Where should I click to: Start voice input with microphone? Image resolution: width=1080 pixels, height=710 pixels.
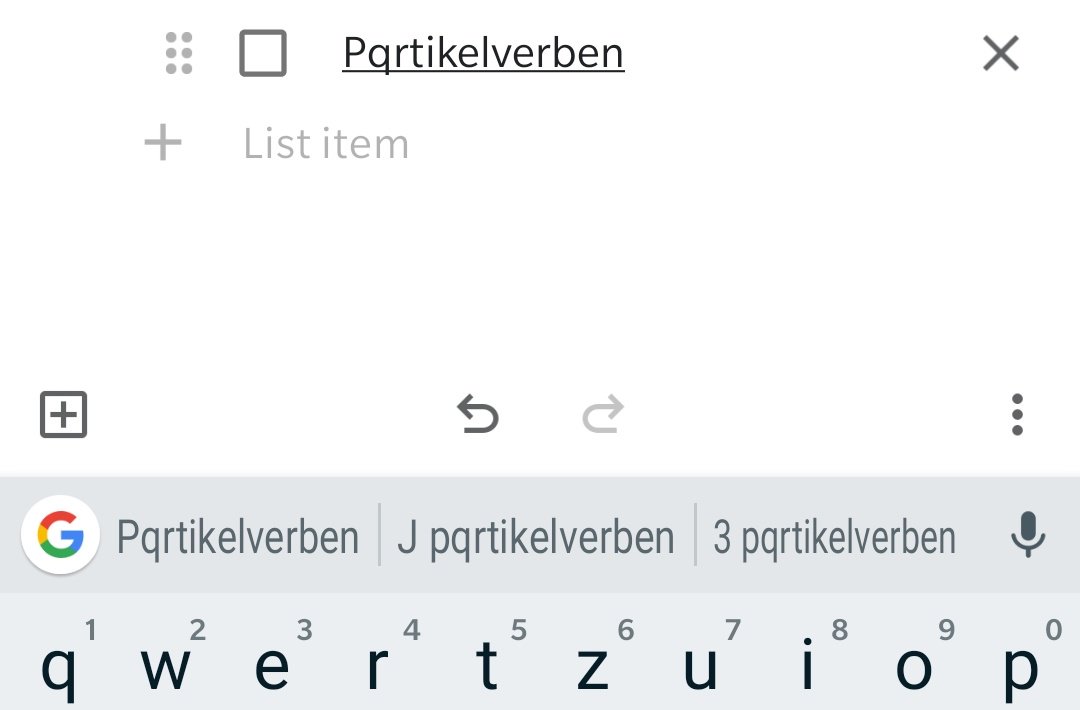[1027, 537]
